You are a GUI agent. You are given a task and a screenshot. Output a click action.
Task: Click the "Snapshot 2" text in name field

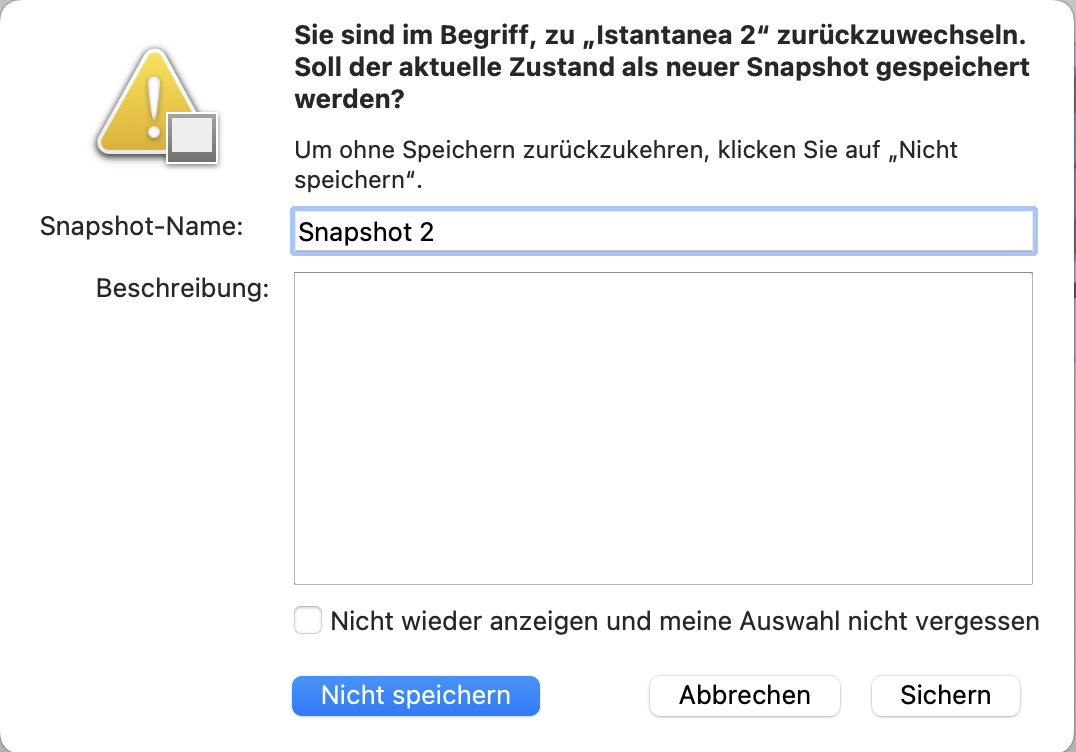[x=366, y=232]
